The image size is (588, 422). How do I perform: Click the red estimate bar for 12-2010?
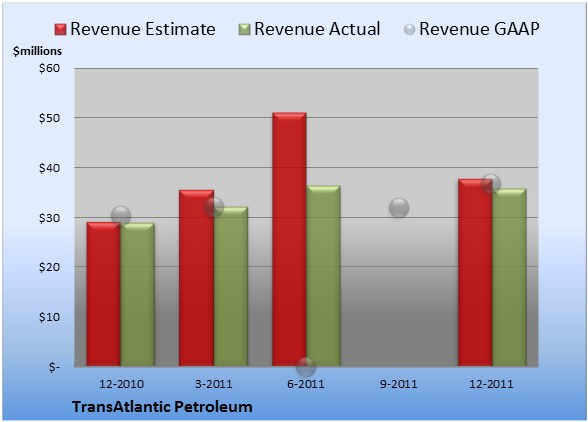click(x=104, y=294)
